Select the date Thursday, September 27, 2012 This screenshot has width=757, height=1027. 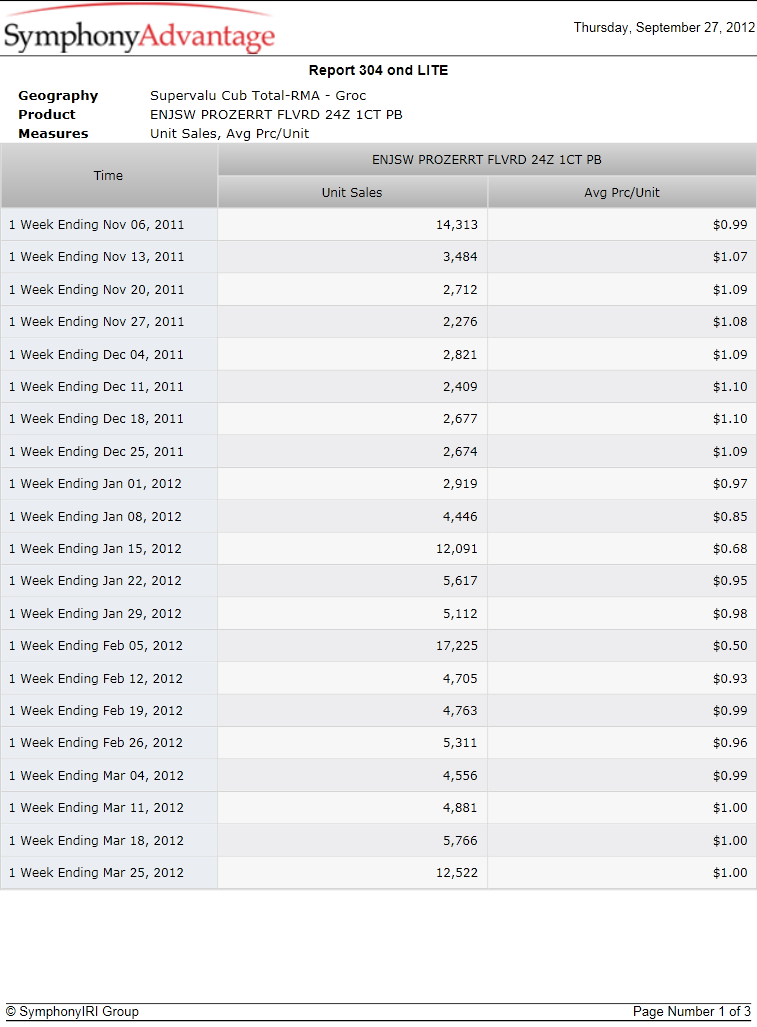[664, 28]
